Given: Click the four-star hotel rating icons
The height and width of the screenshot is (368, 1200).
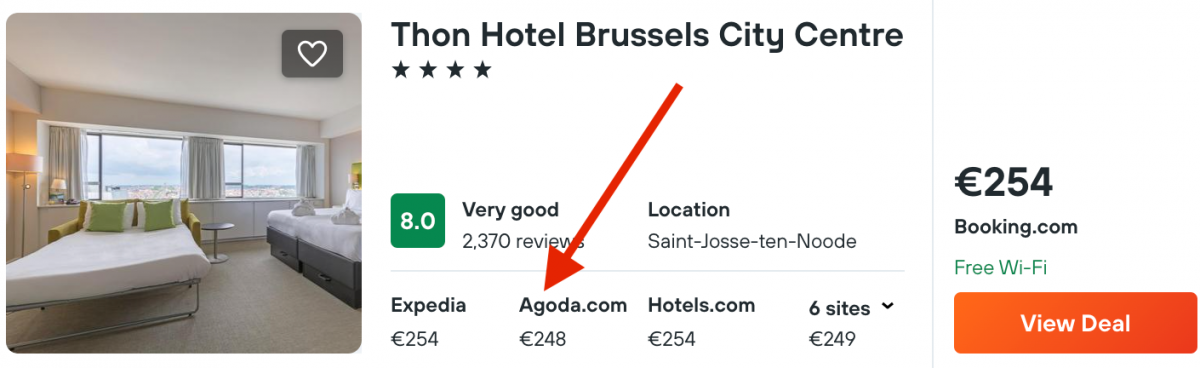Looking at the screenshot, I should 441,70.
